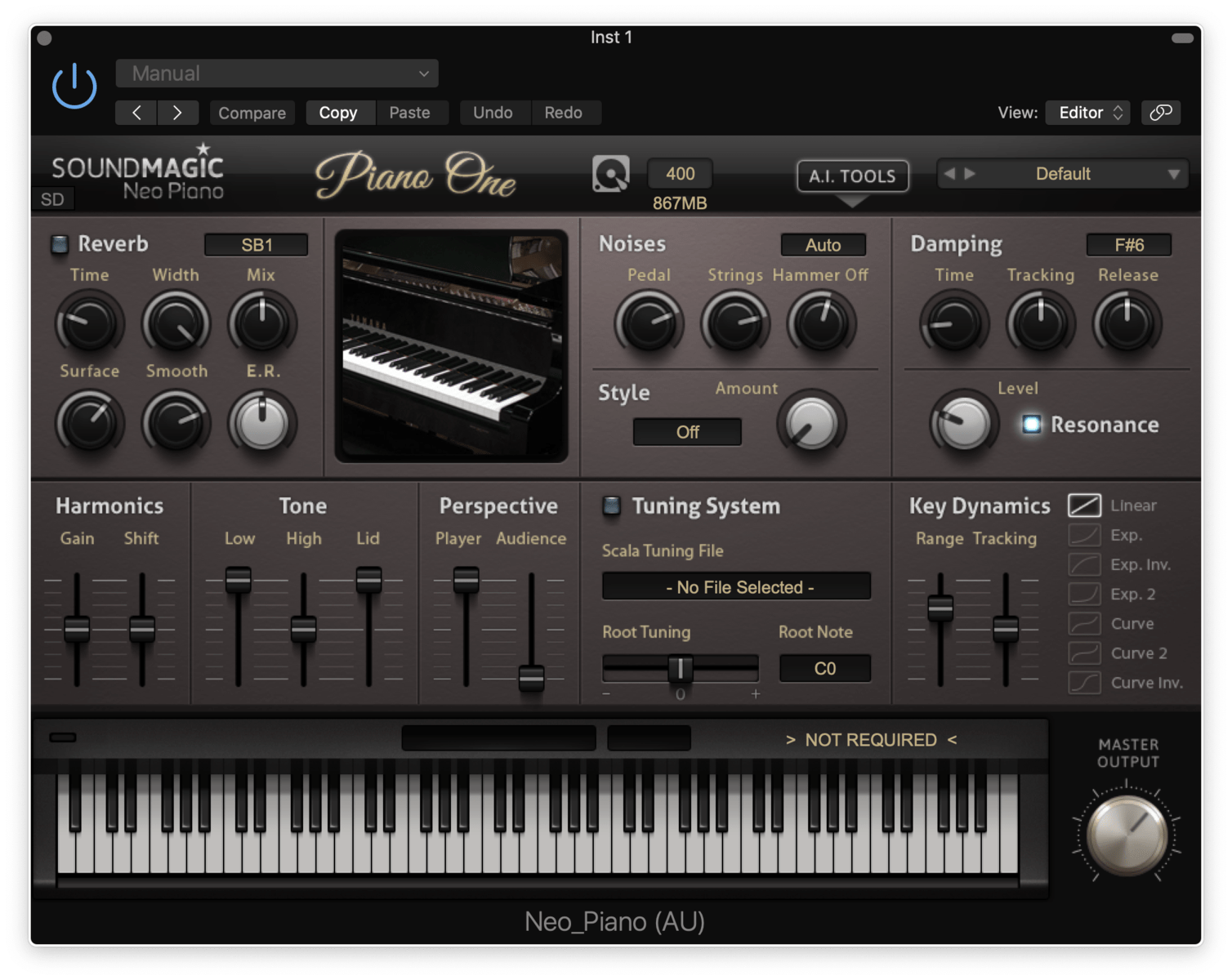Select Exp. 2 curve icon
This screenshot has width=1232, height=980.
point(1084,594)
